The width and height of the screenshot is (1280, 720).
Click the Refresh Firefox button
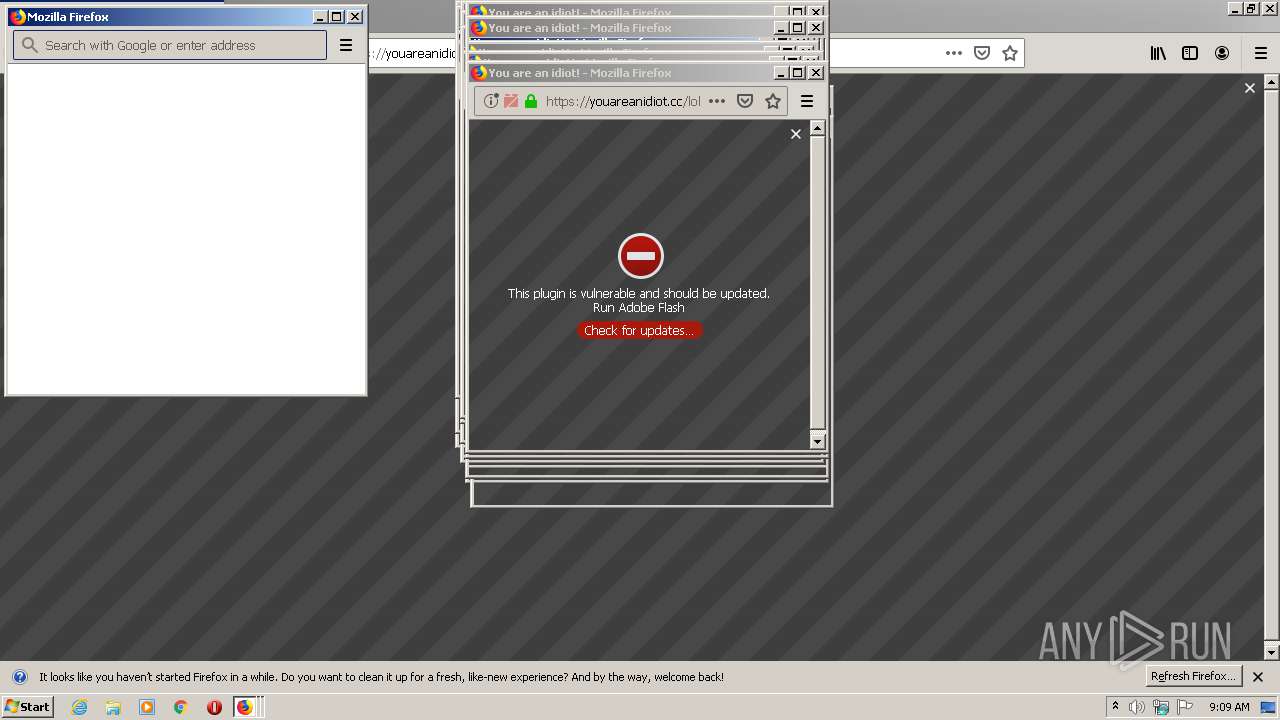click(x=1192, y=676)
